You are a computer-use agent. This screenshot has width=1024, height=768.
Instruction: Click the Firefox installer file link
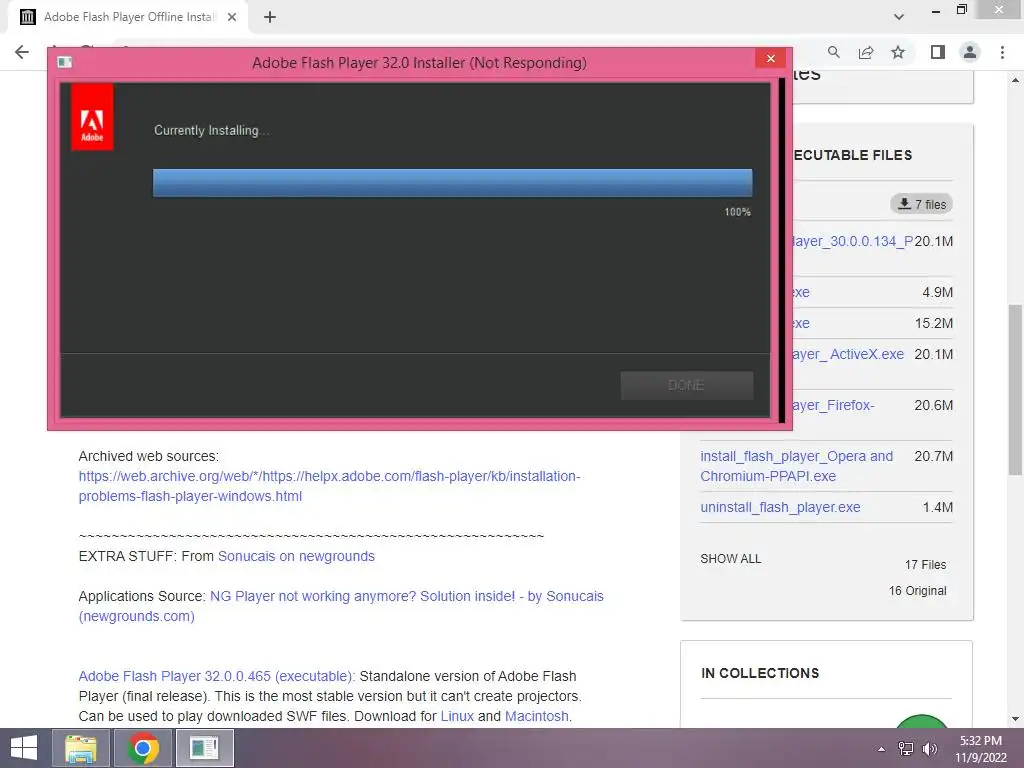pyautogui.click(x=834, y=406)
